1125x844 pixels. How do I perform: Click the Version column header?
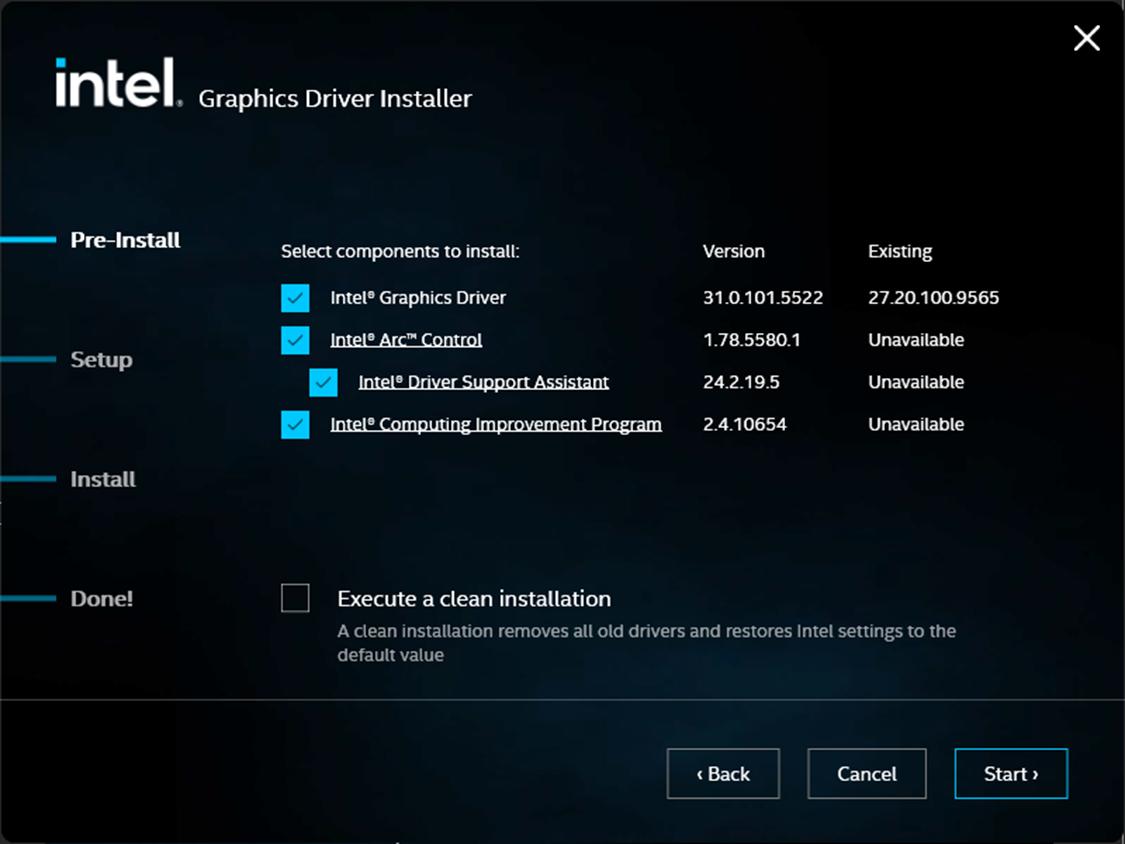tap(733, 251)
